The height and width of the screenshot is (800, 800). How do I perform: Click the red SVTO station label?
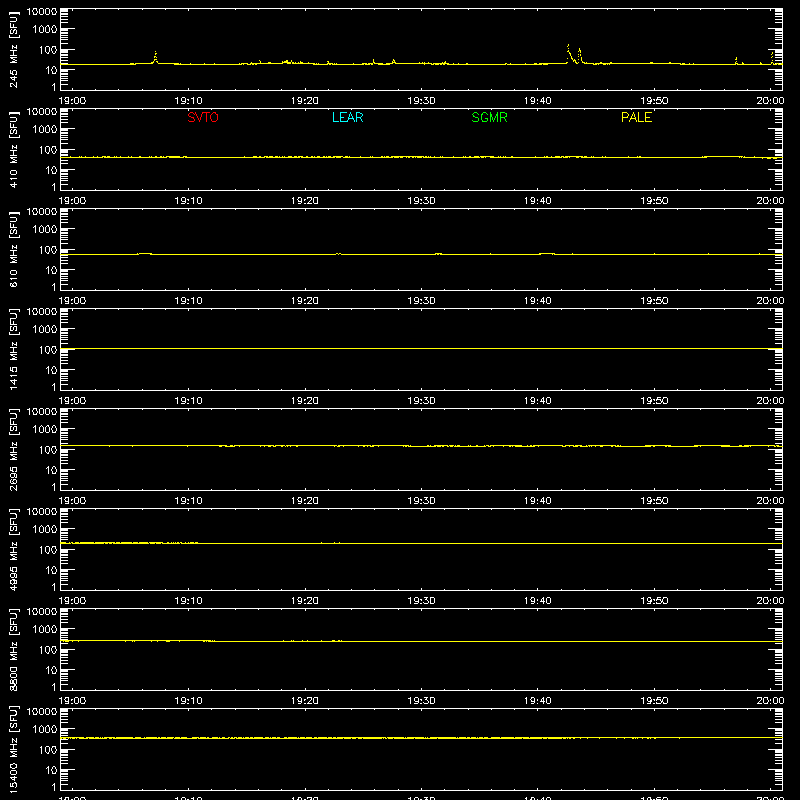[203, 117]
